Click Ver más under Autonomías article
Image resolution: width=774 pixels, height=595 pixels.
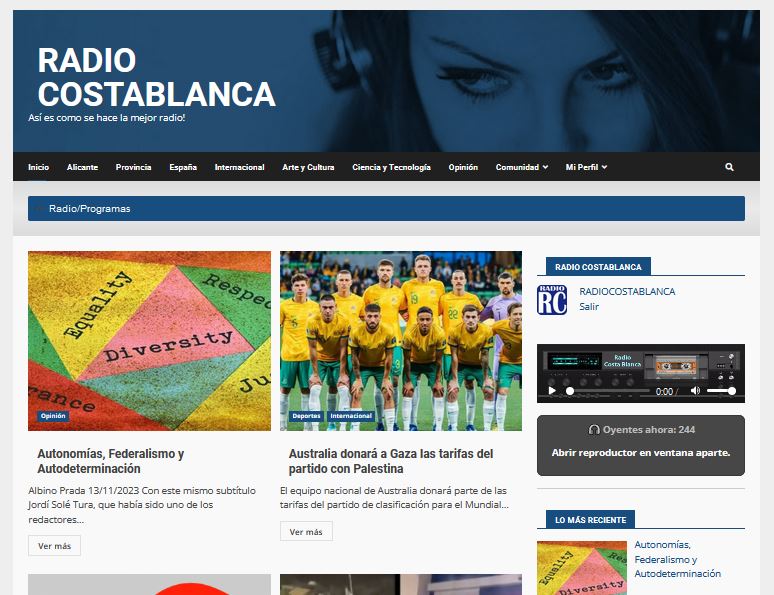54,546
